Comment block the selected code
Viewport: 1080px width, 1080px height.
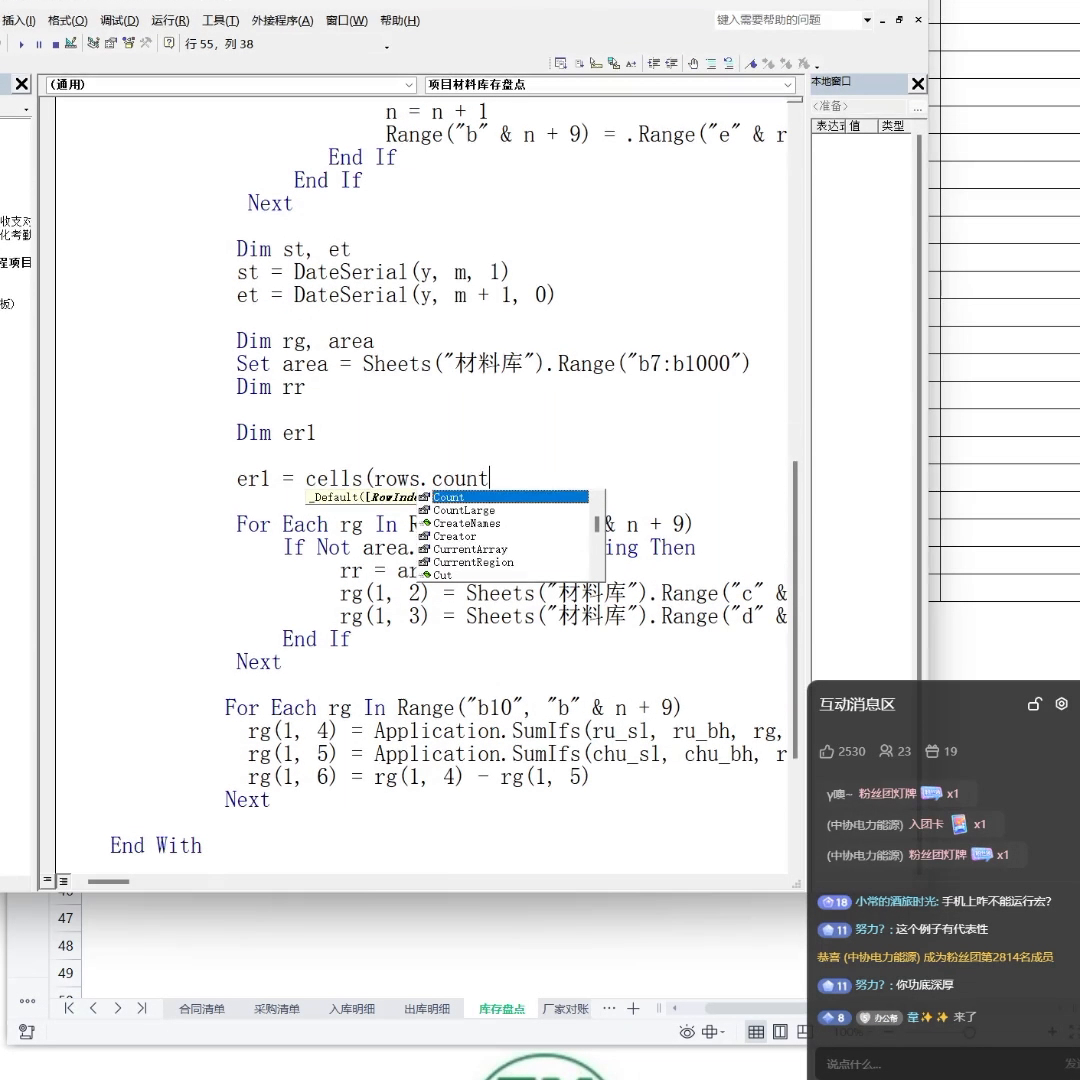(x=711, y=63)
